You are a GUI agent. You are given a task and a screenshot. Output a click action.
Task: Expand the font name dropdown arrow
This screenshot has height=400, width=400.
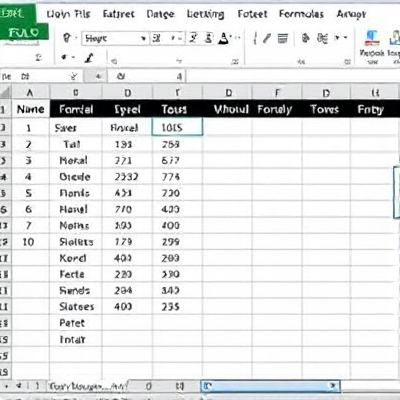[x=144, y=39]
